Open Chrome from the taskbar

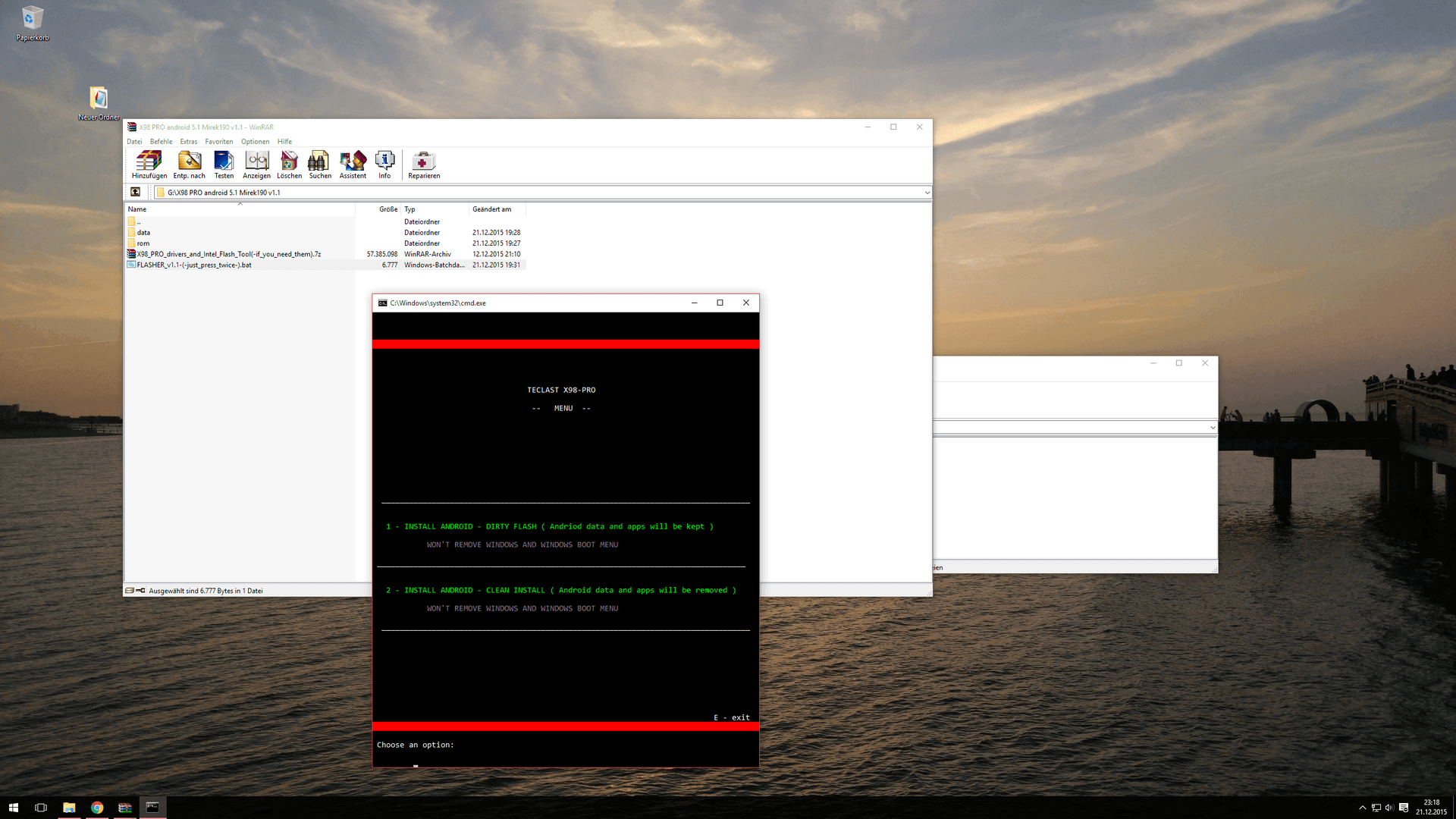[97, 808]
